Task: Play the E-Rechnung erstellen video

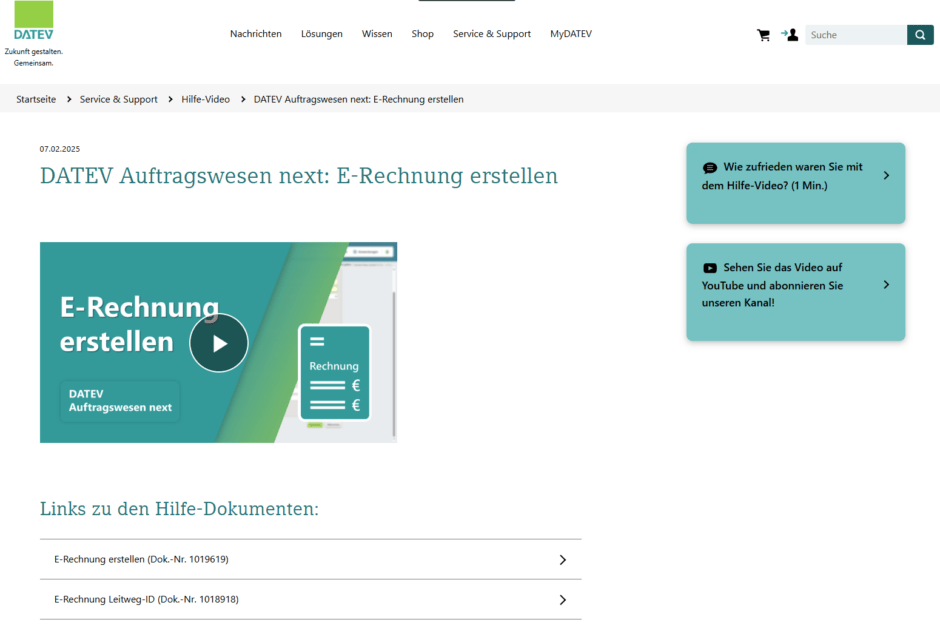Action: [219, 343]
